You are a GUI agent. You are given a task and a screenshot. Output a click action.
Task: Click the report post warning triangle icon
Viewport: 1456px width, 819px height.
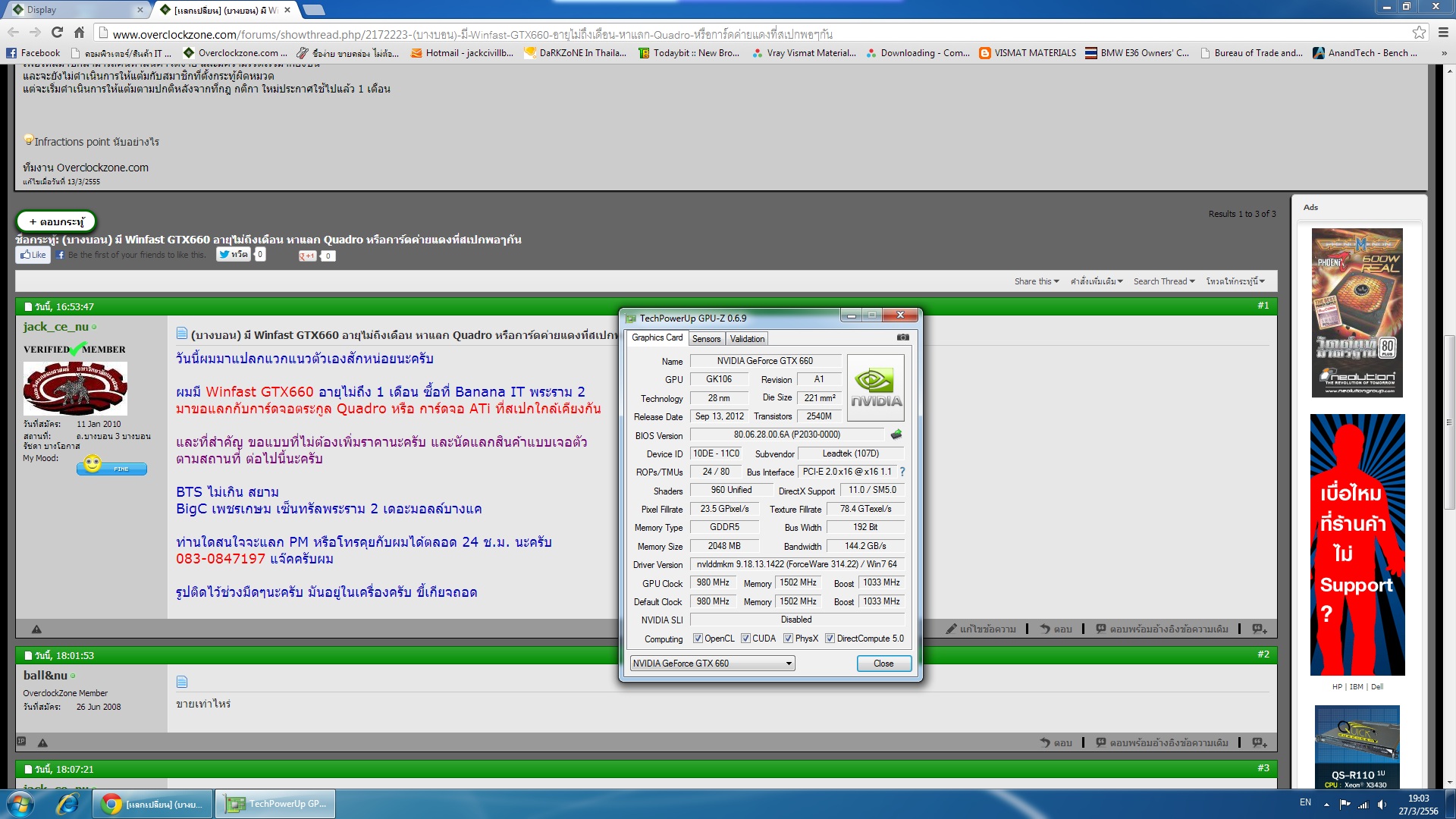point(36,629)
